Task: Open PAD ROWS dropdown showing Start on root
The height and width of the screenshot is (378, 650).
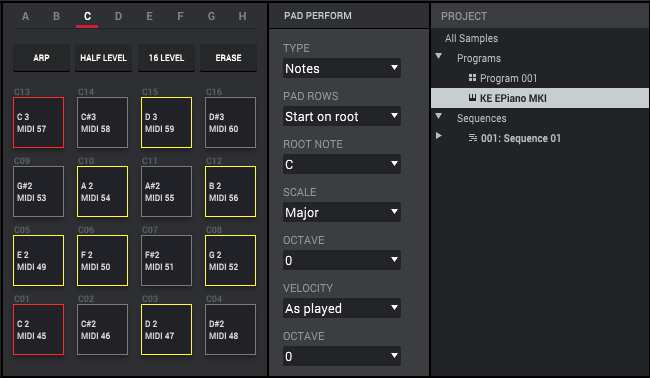Action: tap(342, 116)
